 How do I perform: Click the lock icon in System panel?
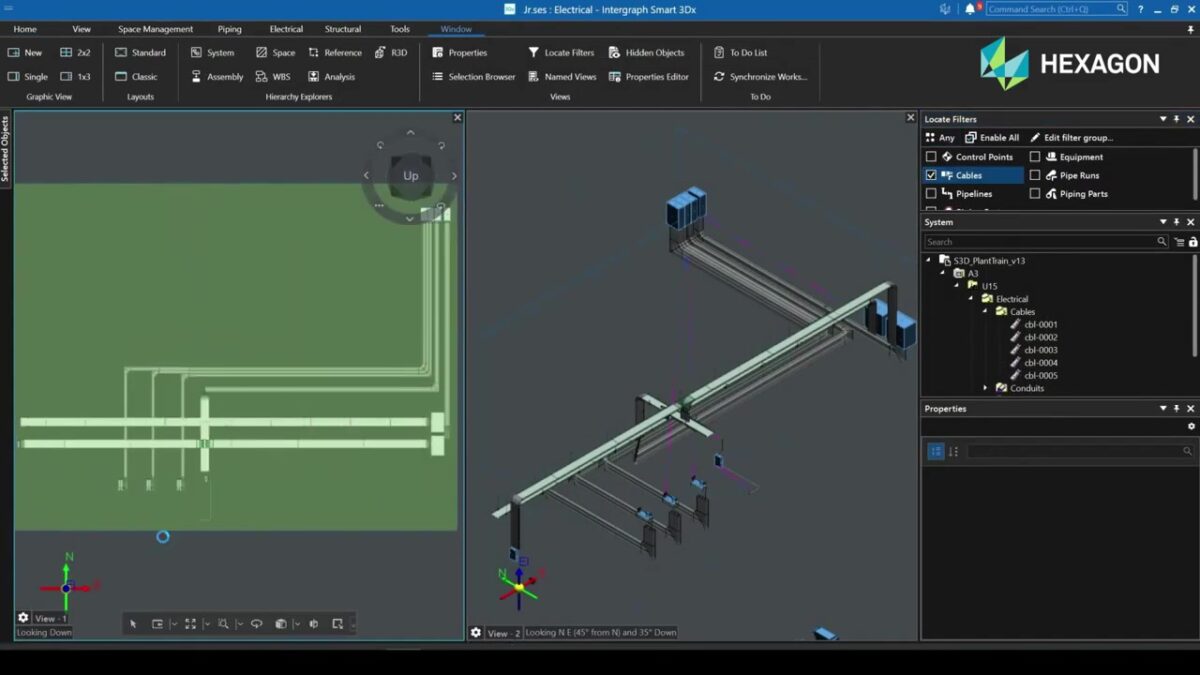click(1192, 242)
